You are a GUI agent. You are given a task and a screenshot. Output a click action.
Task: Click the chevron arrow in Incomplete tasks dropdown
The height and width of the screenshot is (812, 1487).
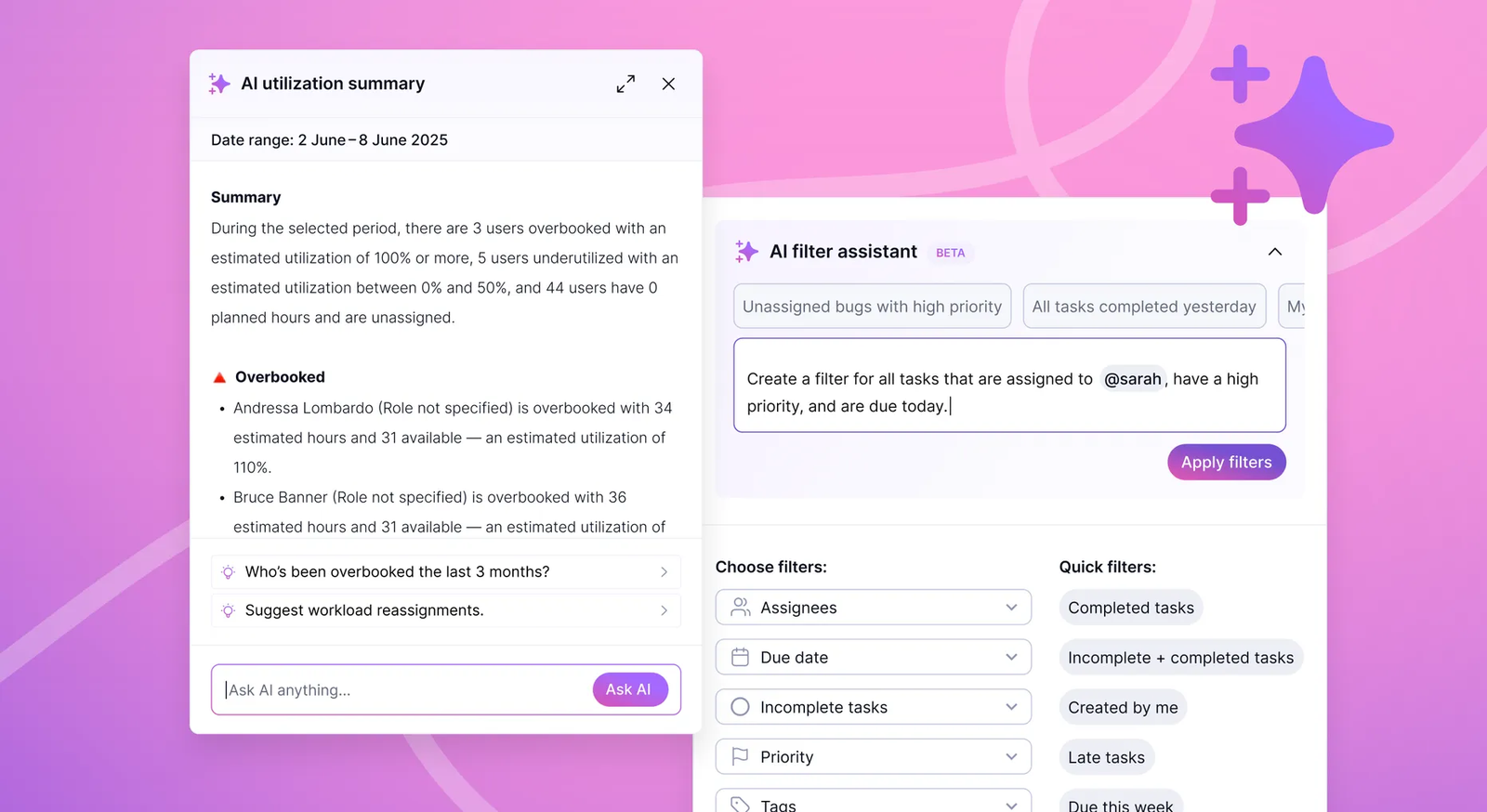pos(1011,707)
